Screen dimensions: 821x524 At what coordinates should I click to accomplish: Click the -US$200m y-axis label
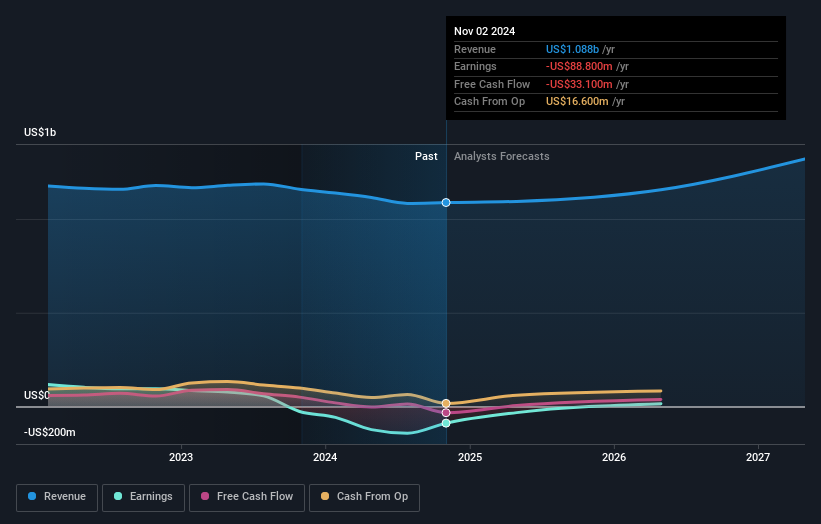click(x=50, y=432)
